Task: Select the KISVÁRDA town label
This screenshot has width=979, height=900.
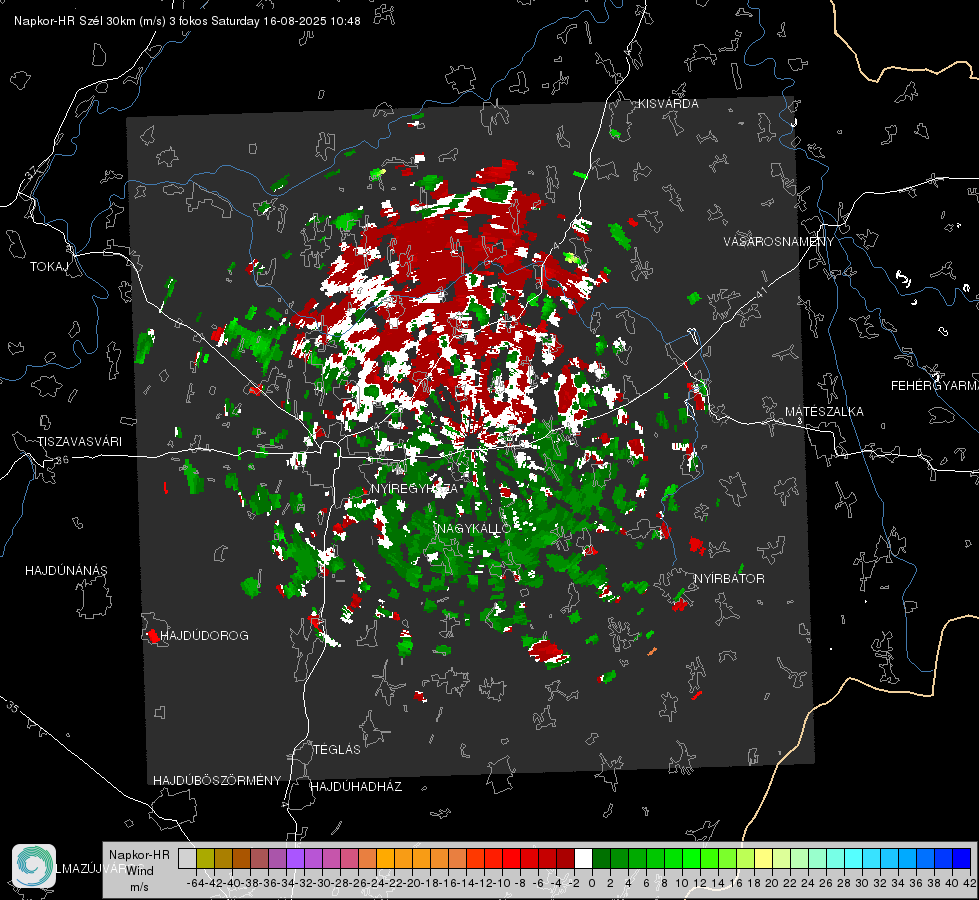Action: 668,104
